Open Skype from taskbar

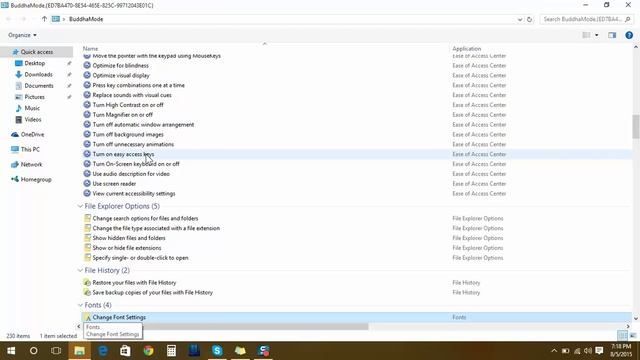[217, 351]
